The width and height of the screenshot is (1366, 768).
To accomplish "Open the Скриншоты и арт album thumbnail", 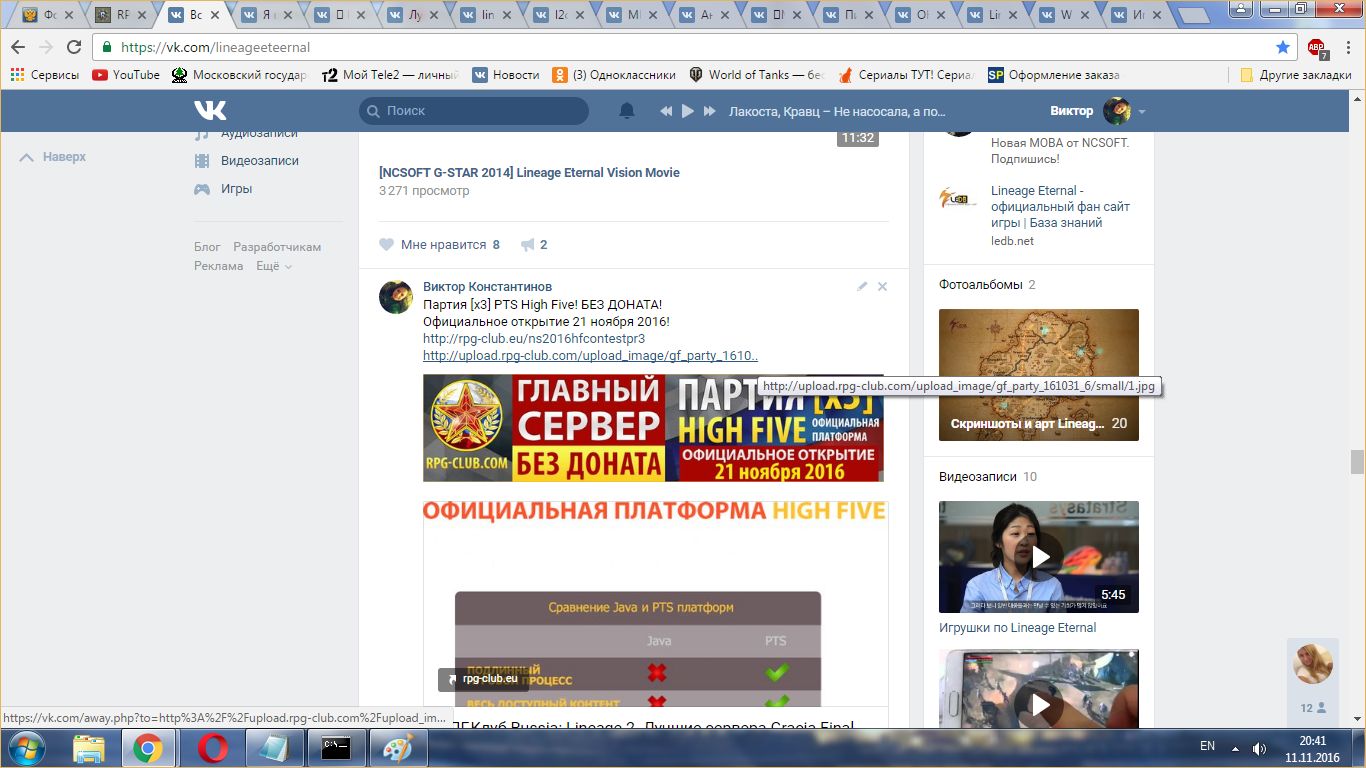I will click(1038, 375).
